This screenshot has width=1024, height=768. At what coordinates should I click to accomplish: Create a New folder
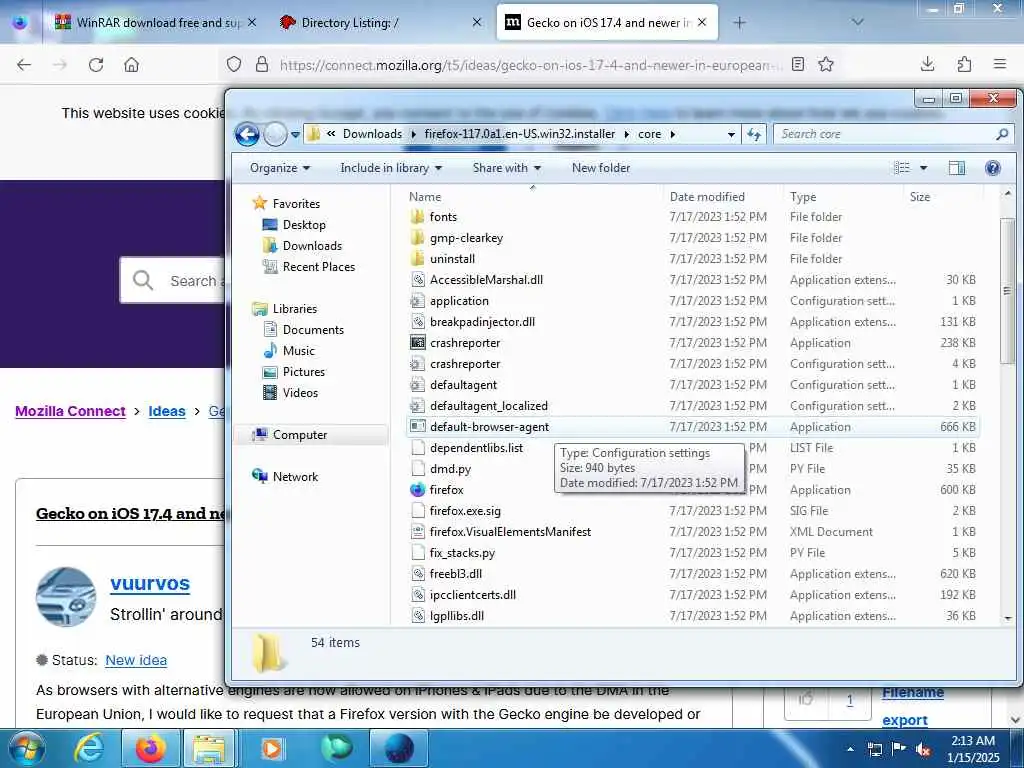pyautogui.click(x=601, y=168)
